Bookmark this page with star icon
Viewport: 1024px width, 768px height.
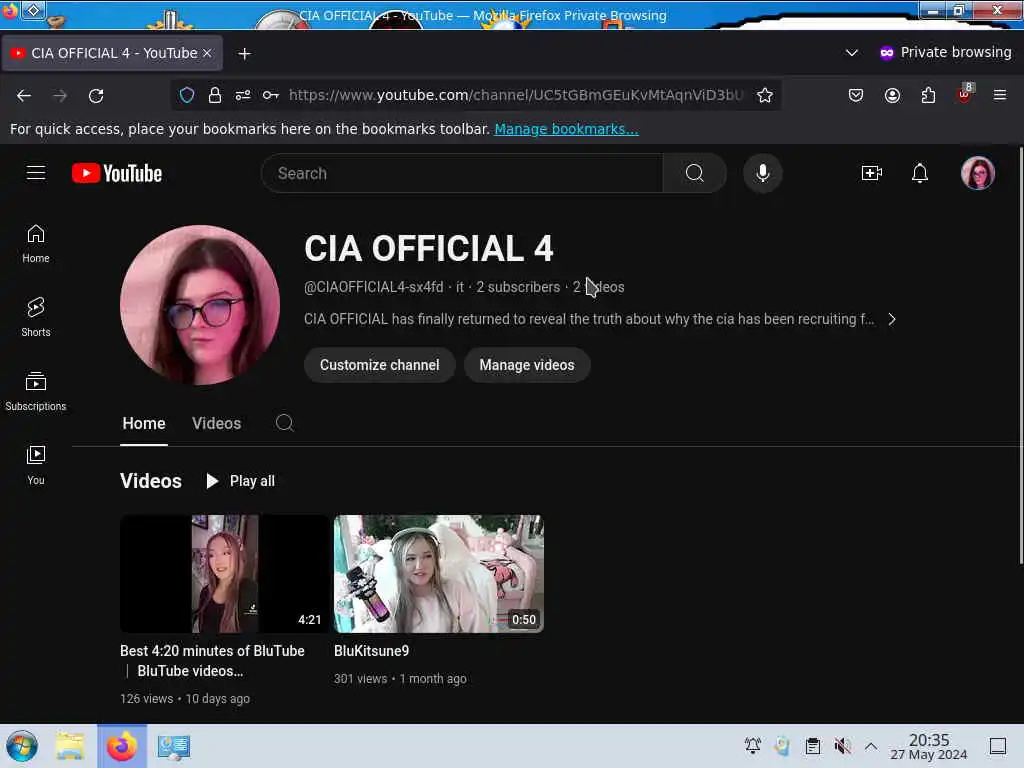(x=765, y=95)
